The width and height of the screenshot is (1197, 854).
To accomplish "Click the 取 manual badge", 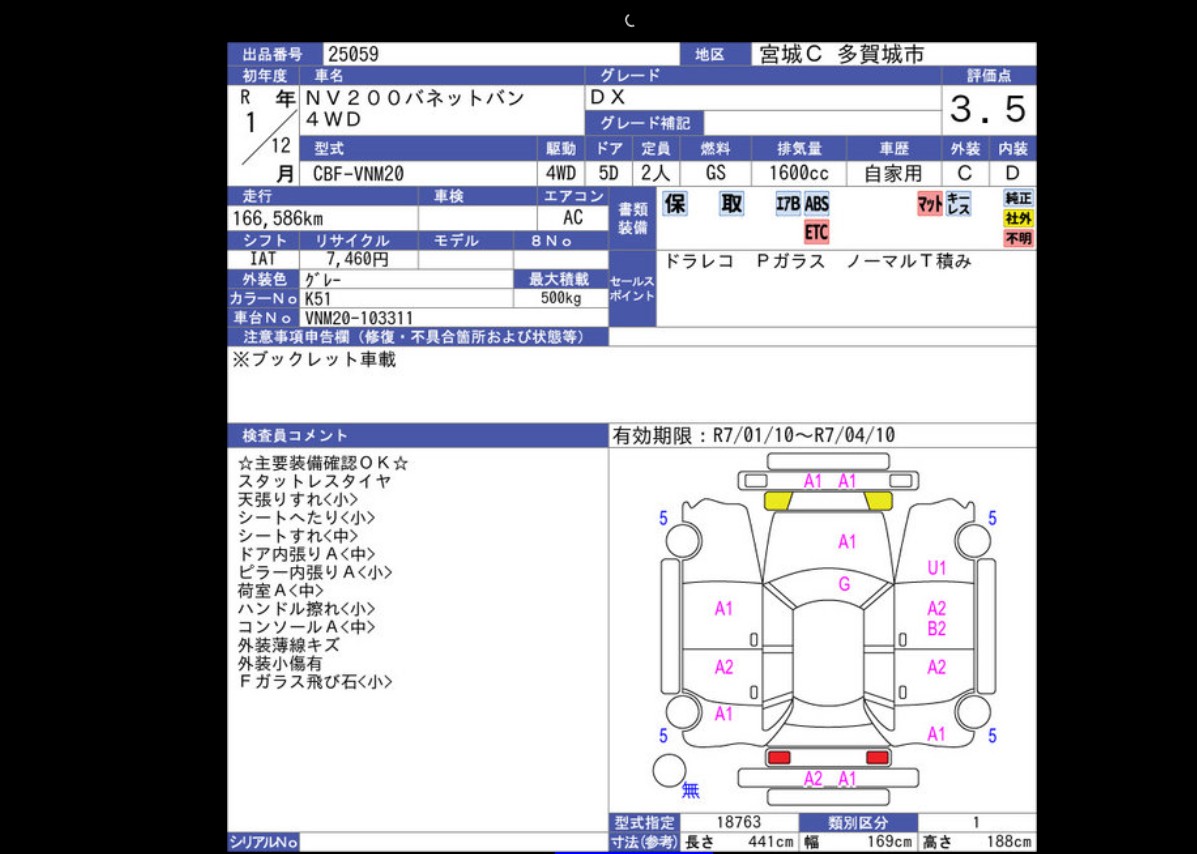I will click(x=731, y=204).
